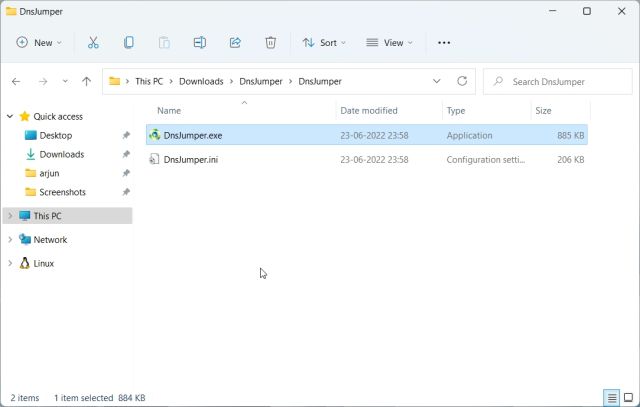Sort by Type column header
Screen dimensions: 640x407
456,111
